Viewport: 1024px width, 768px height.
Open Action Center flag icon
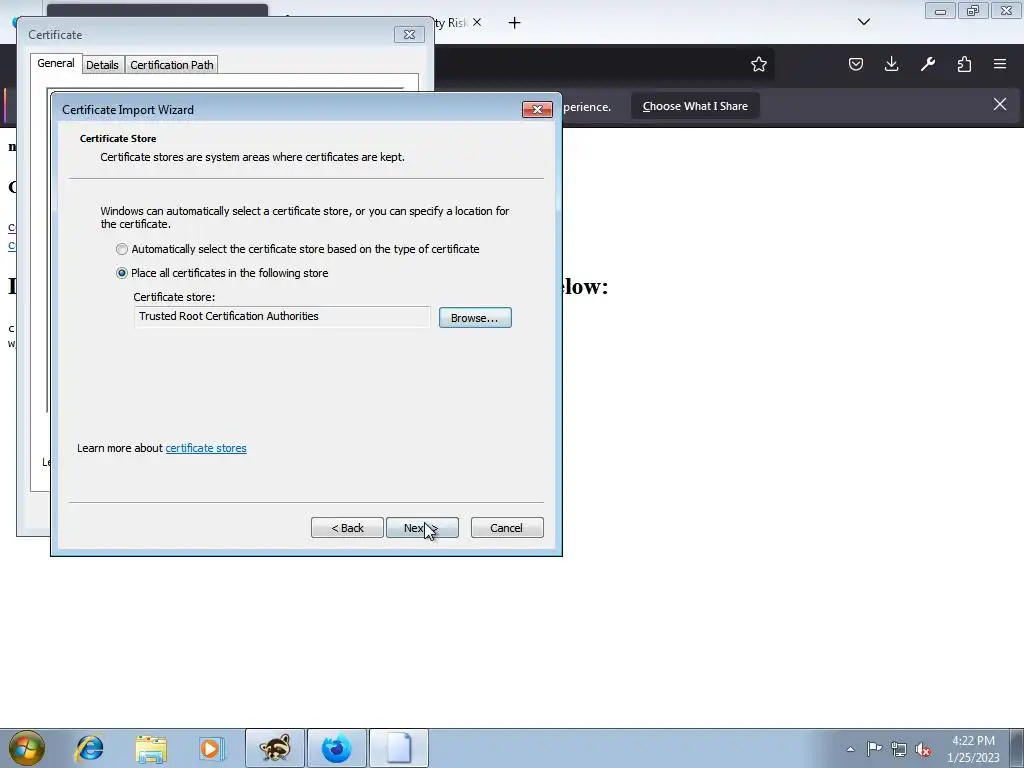874,748
